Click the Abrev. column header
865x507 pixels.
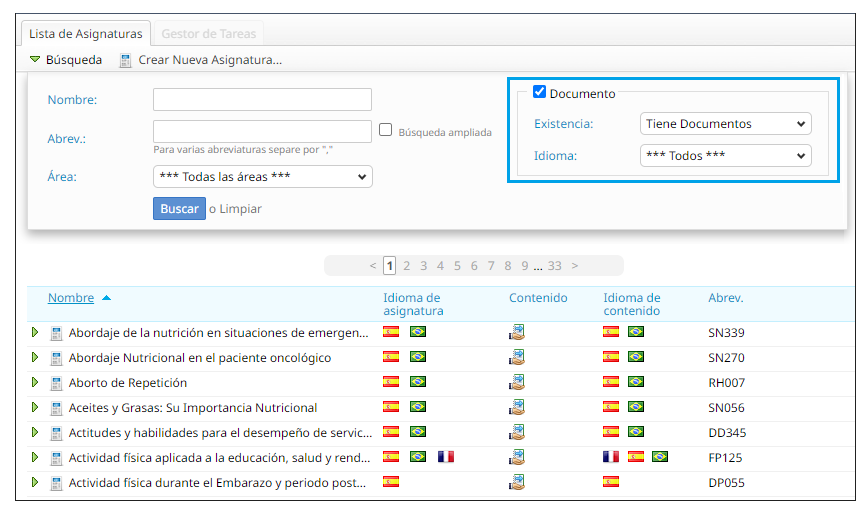coord(725,298)
